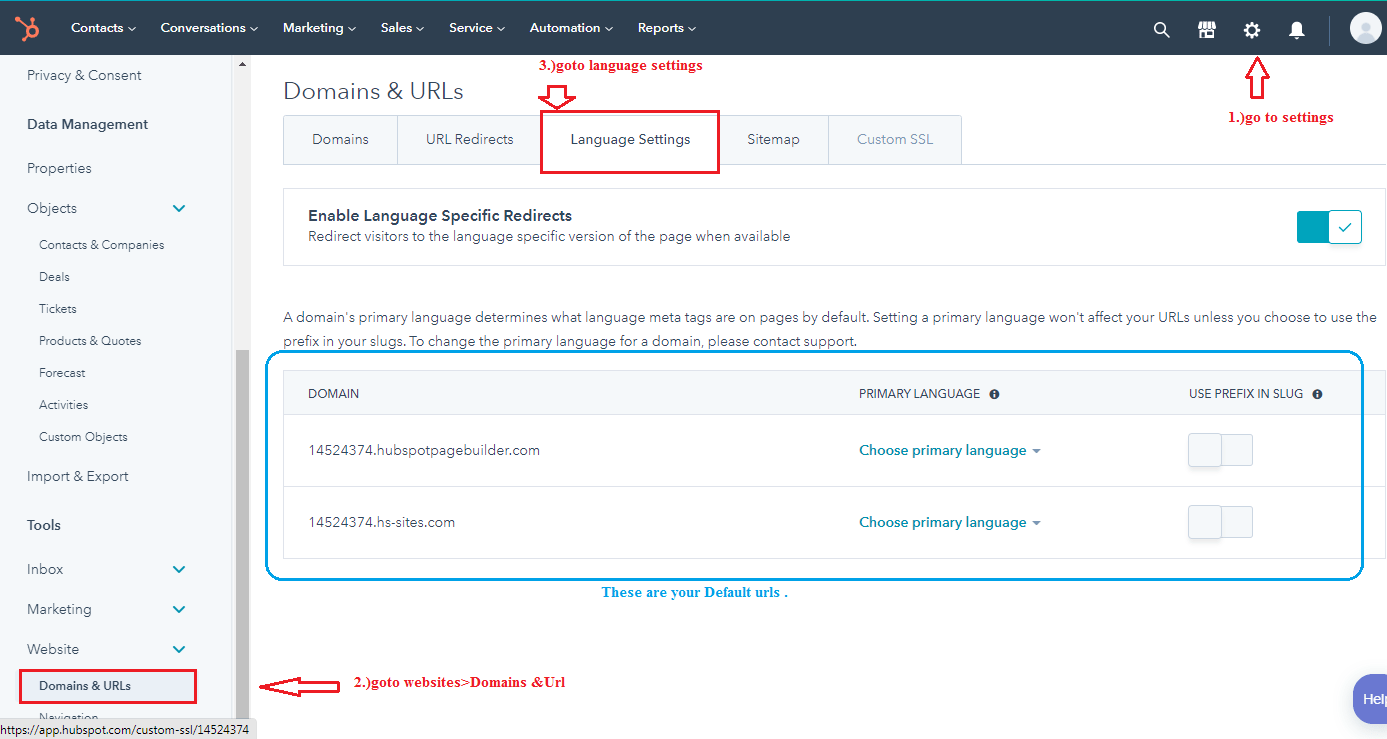Open the search icon in top navigation
The width and height of the screenshot is (1387, 739).
1161,29
